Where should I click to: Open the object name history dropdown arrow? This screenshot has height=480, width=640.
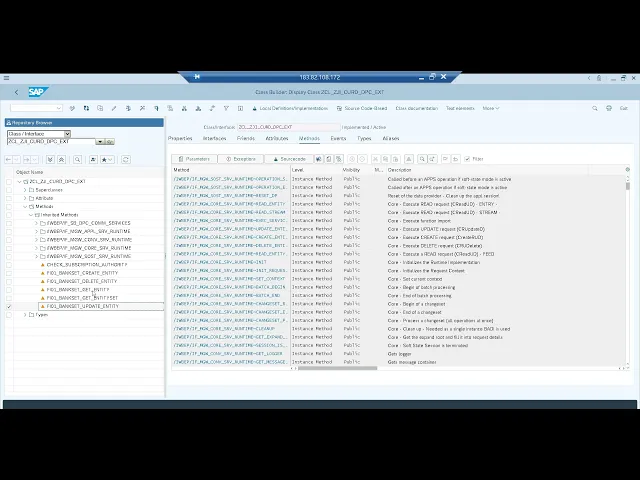[x=100, y=142]
